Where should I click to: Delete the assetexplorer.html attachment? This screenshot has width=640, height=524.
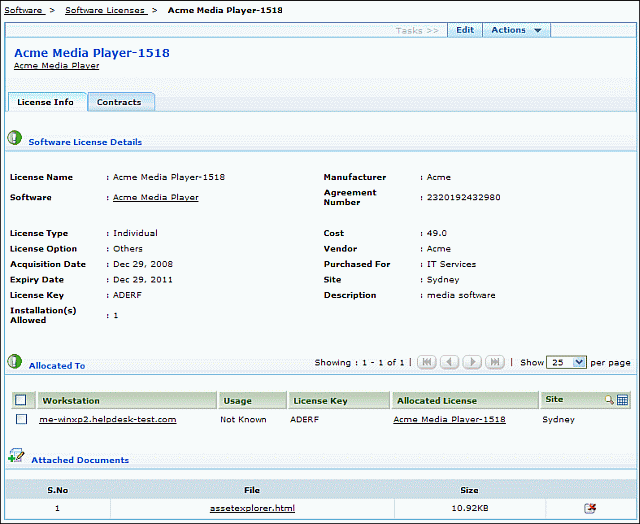point(590,508)
